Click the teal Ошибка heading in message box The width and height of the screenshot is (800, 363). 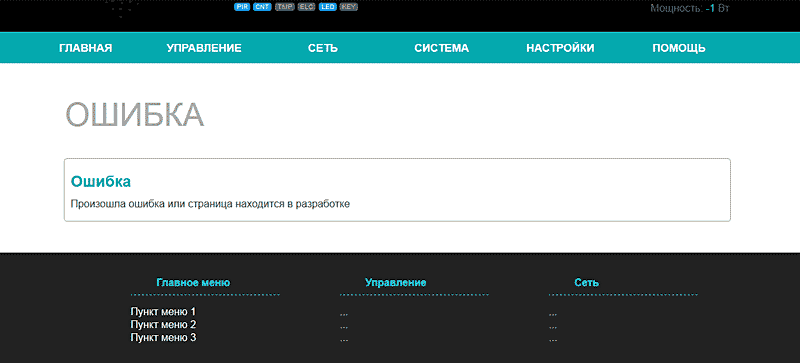coord(101,181)
